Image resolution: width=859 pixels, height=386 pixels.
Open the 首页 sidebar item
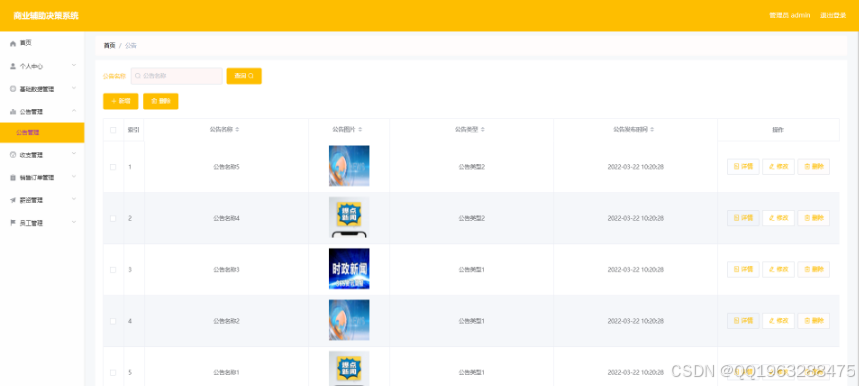42,43
